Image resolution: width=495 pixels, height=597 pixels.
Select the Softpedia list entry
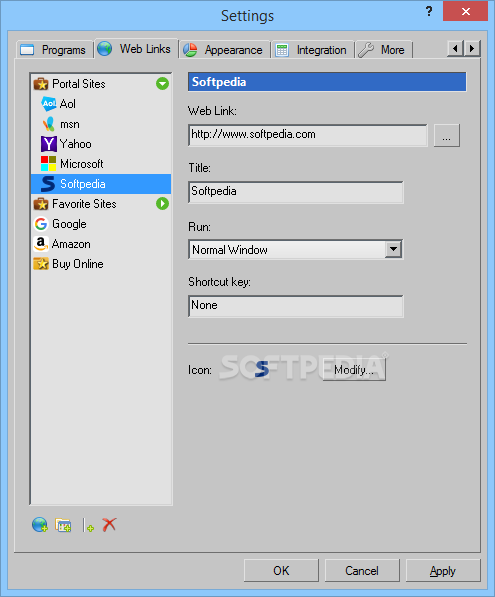(x=101, y=184)
